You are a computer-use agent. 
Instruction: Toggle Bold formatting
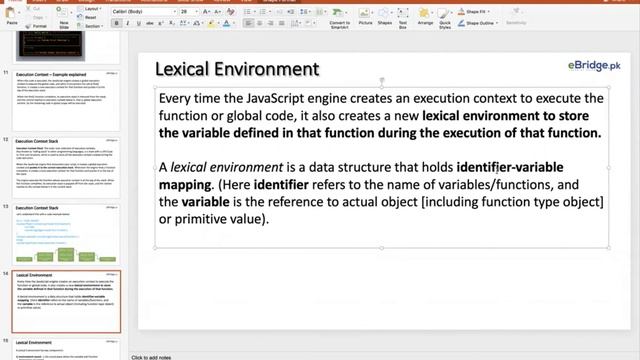click(117, 24)
